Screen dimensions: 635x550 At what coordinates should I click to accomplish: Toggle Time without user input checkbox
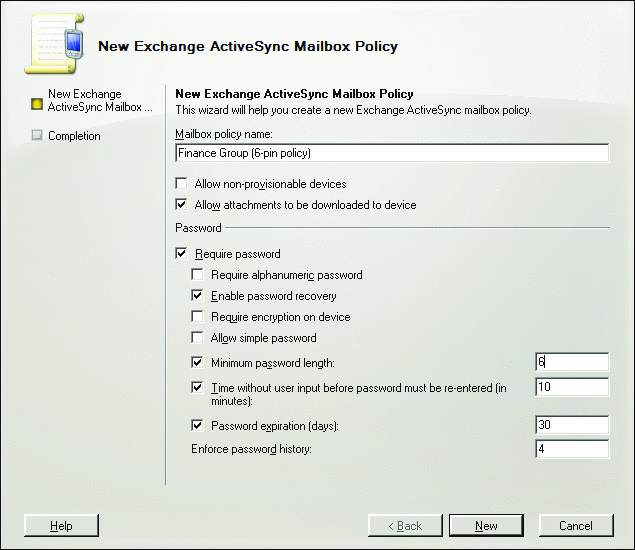[197, 388]
